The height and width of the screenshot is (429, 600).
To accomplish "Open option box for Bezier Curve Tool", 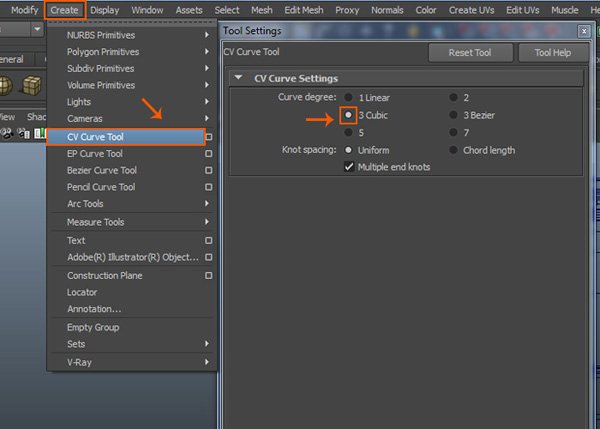I will pos(208,170).
